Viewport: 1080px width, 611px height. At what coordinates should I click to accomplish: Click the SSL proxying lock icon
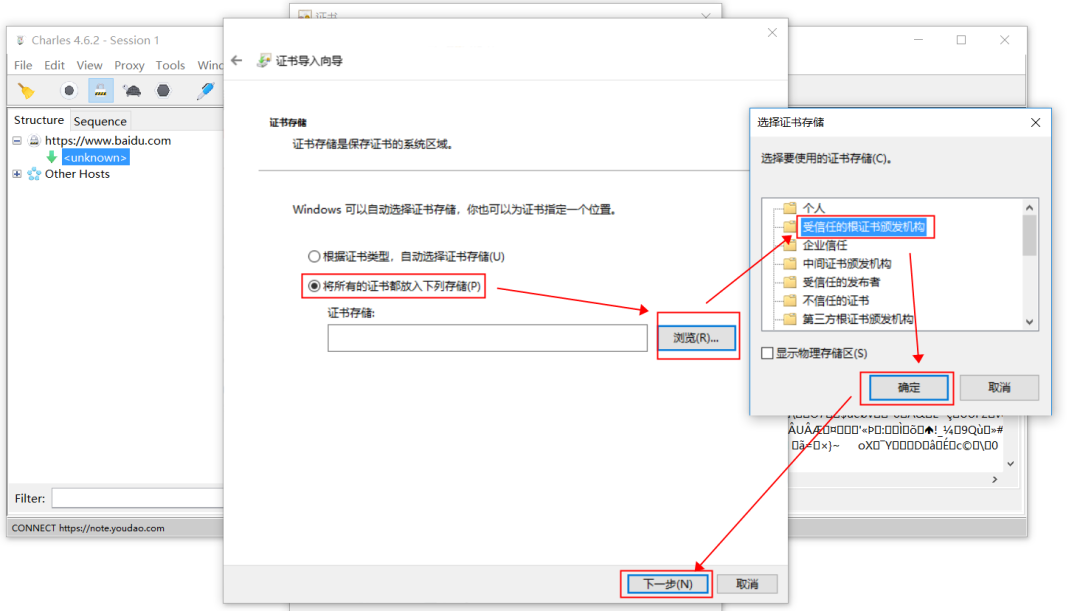click(101, 90)
